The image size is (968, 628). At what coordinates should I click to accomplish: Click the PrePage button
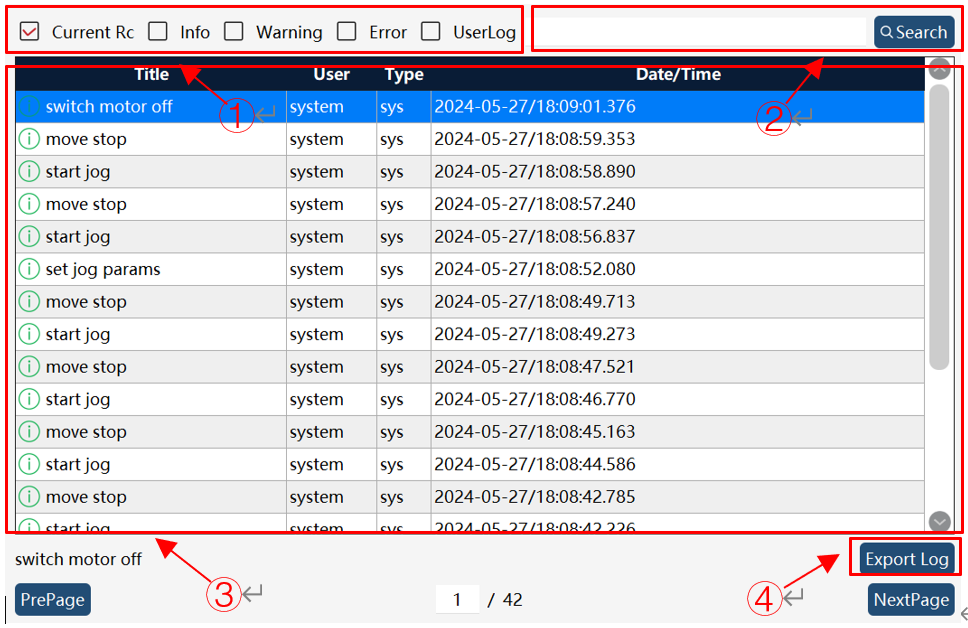point(52,600)
